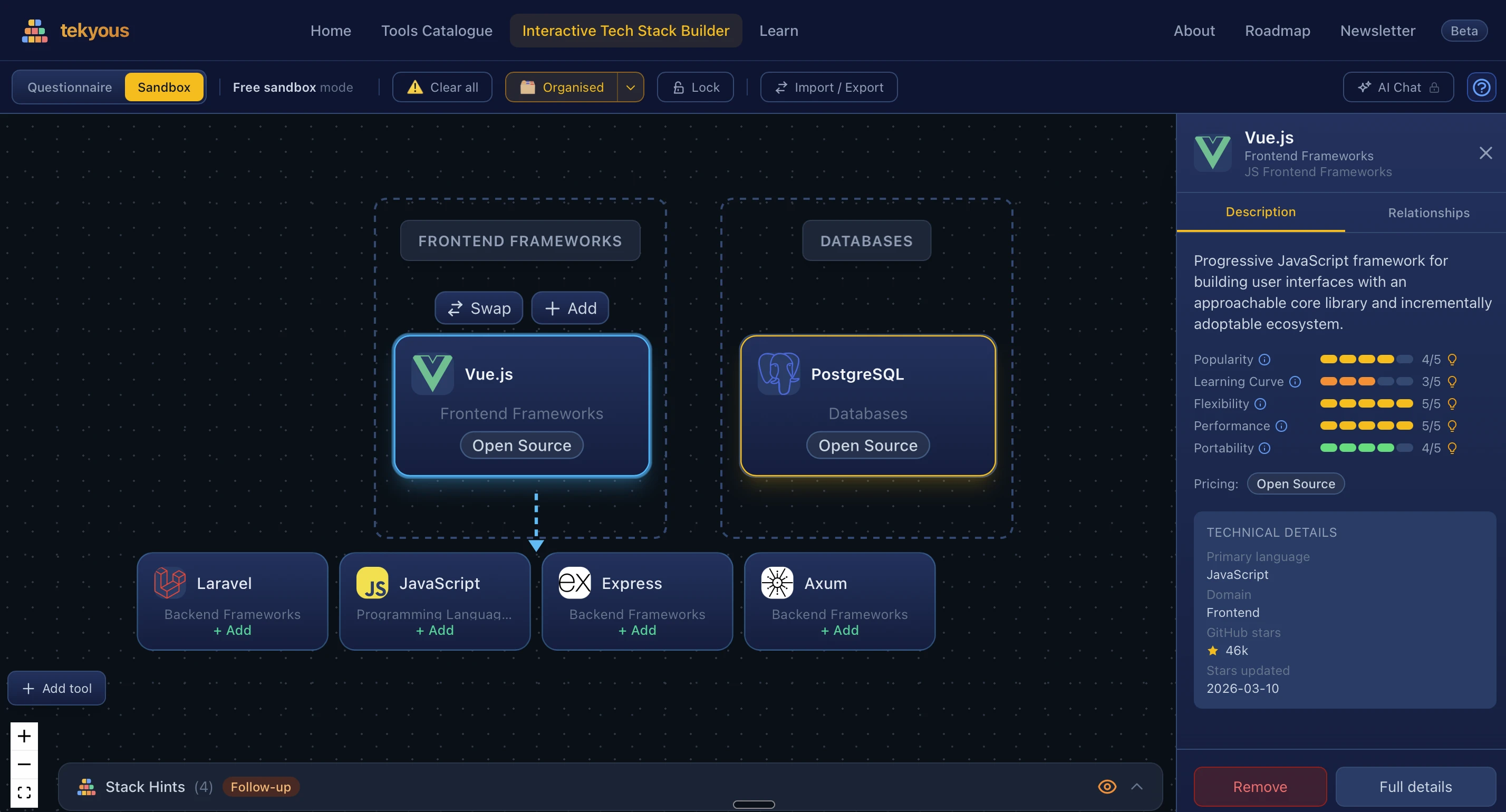Click lightbulb hint next to Popularity 4/5
This screenshot has width=1506, height=812.
[1452, 360]
